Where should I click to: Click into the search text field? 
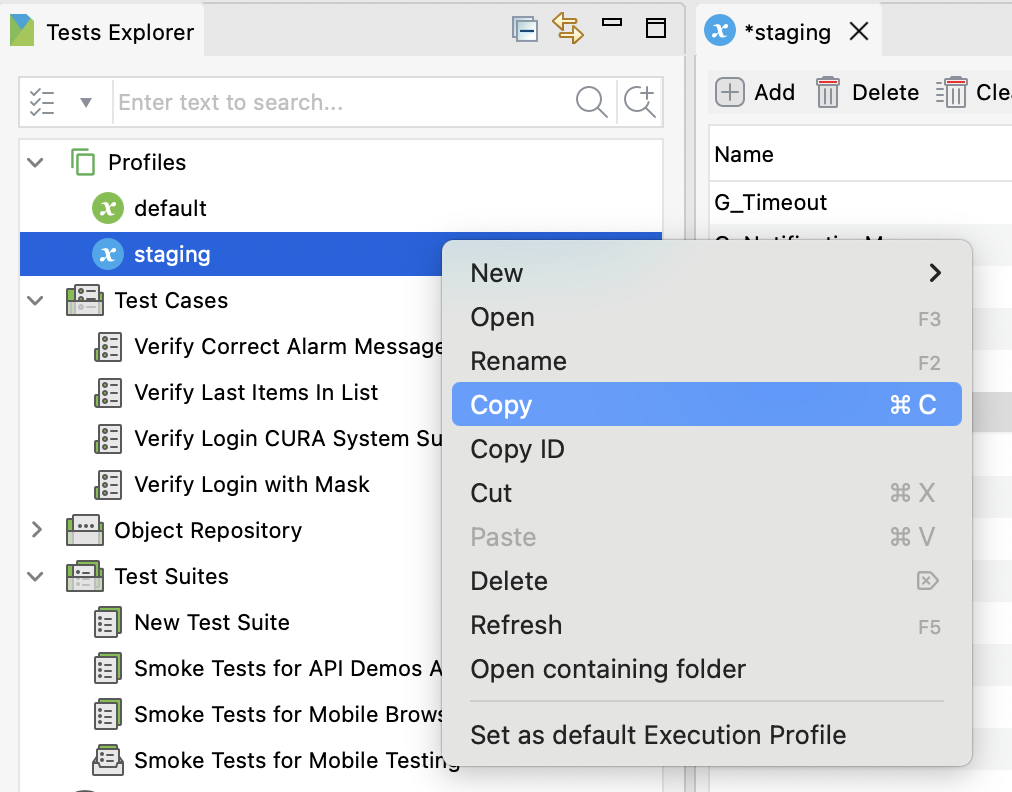tap(342, 102)
